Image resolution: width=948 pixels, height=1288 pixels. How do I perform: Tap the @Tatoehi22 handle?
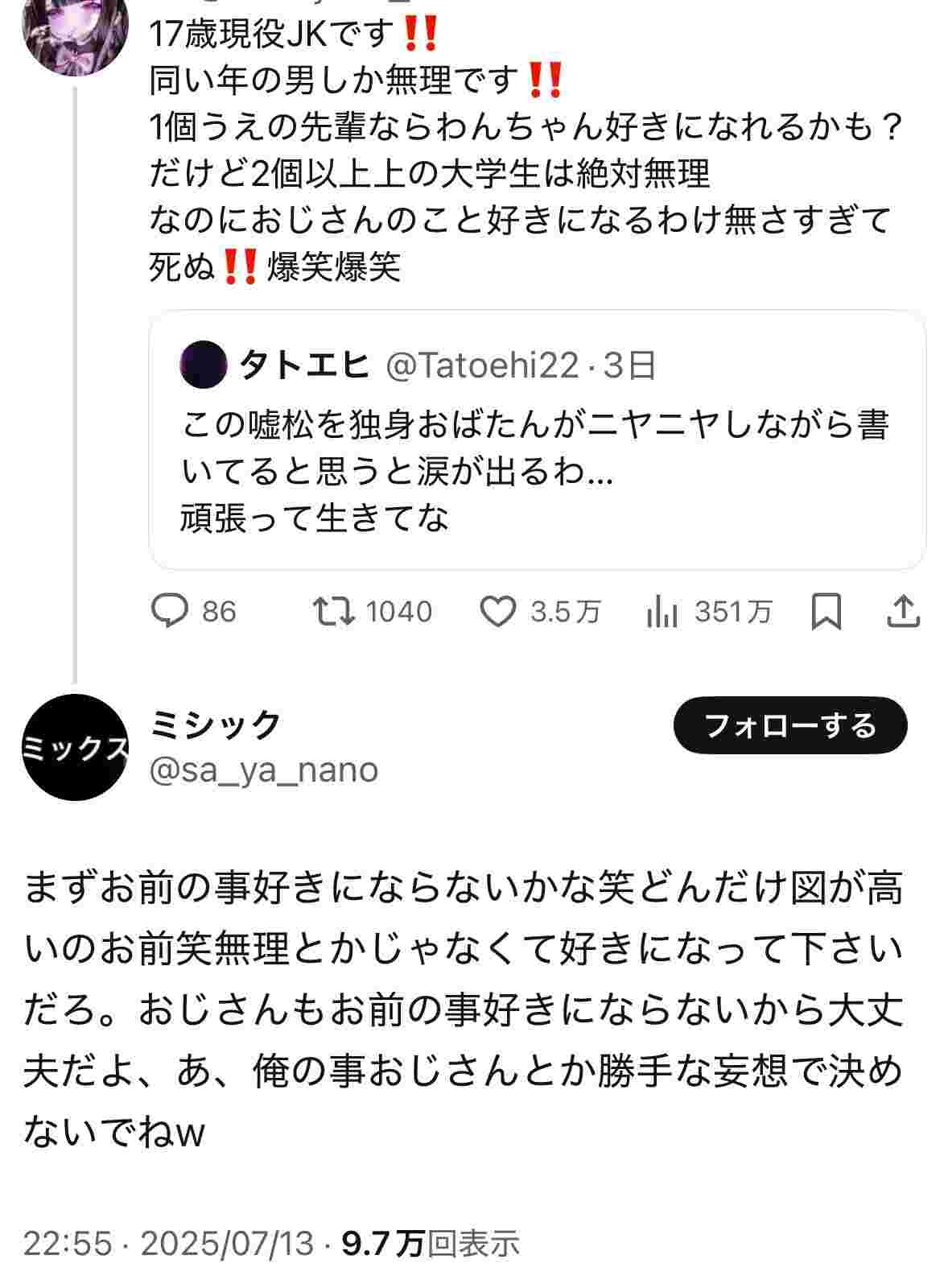click(482, 365)
